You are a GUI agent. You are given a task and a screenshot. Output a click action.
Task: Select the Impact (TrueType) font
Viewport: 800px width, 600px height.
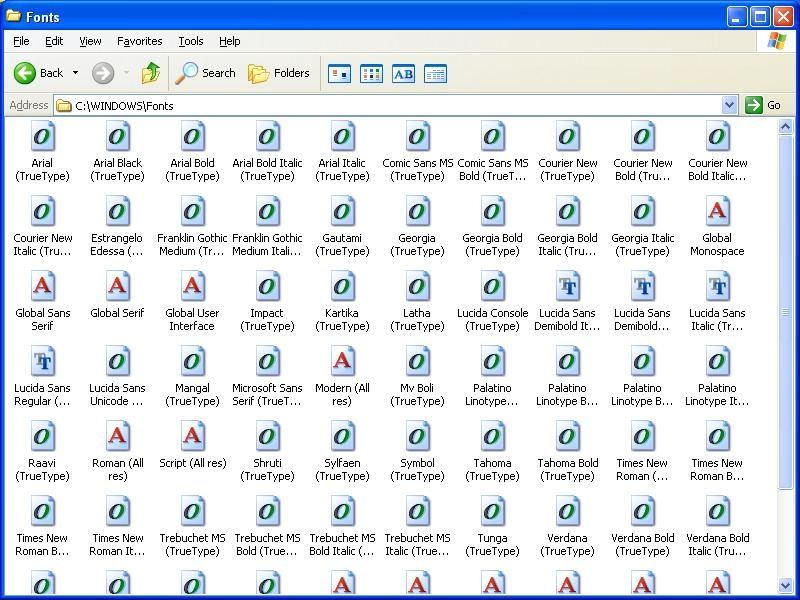click(267, 302)
